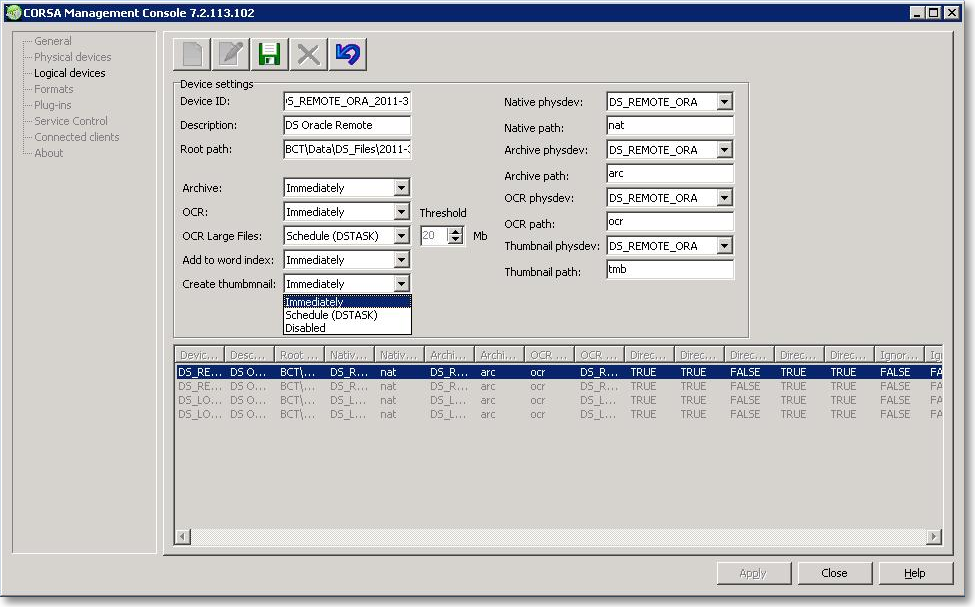The width and height of the screenshot is (975, 607).
Task: Click the OCR path field
Action: 670,221
